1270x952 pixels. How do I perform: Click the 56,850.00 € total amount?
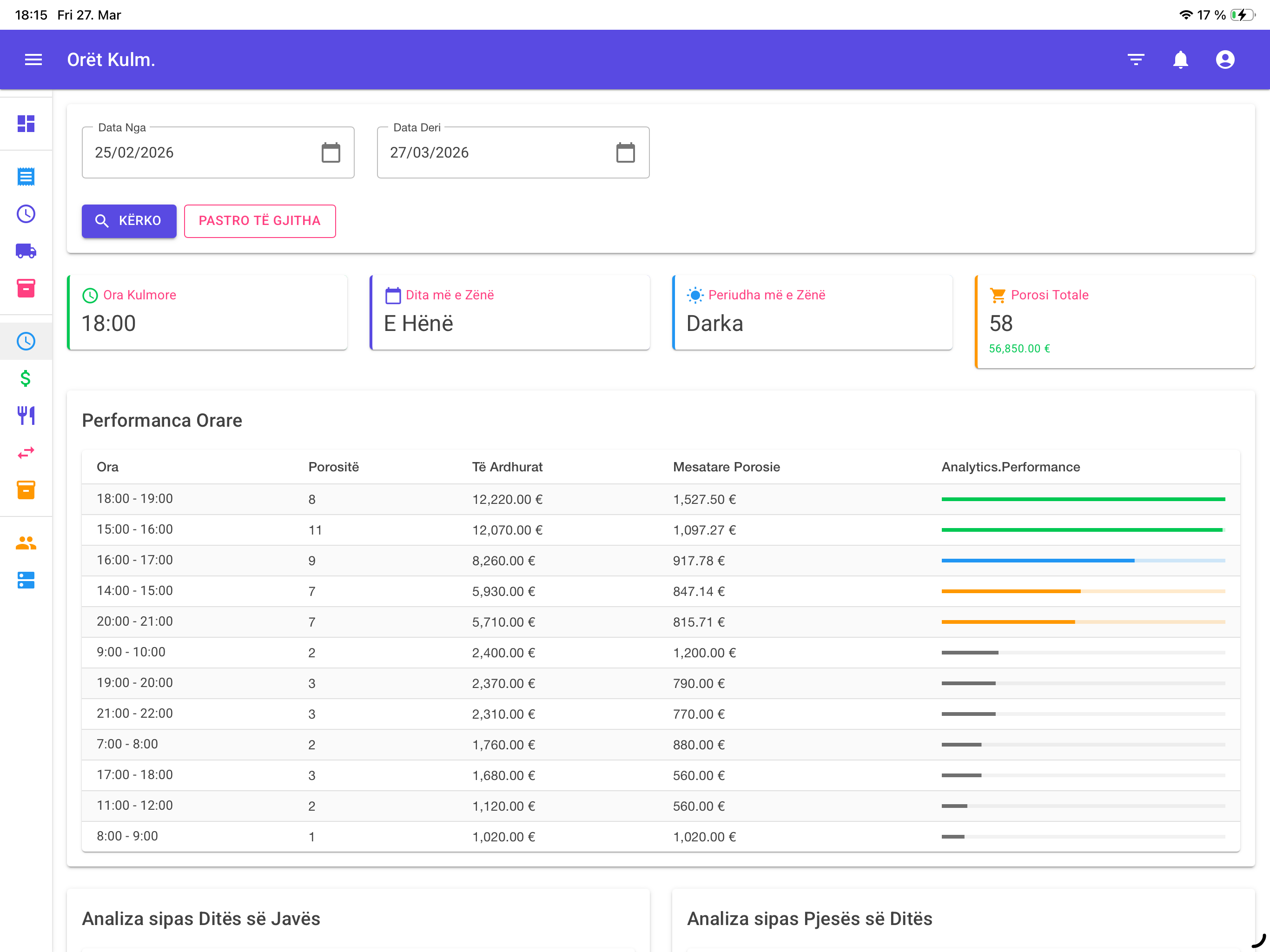tap(1019, 349)
